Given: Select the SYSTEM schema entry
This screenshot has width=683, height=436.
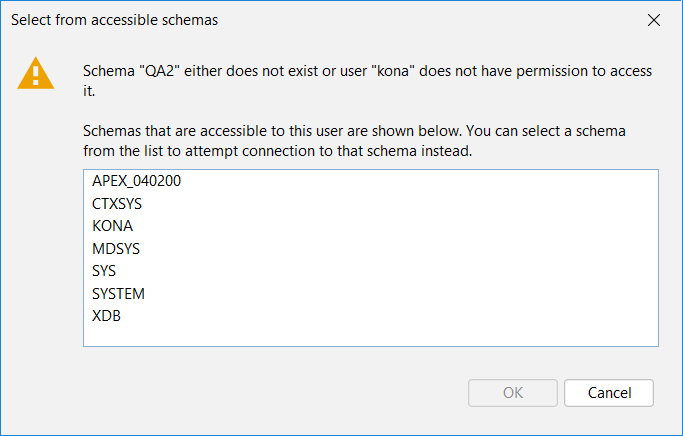Looking at the screenshot, I should point(371,294).
